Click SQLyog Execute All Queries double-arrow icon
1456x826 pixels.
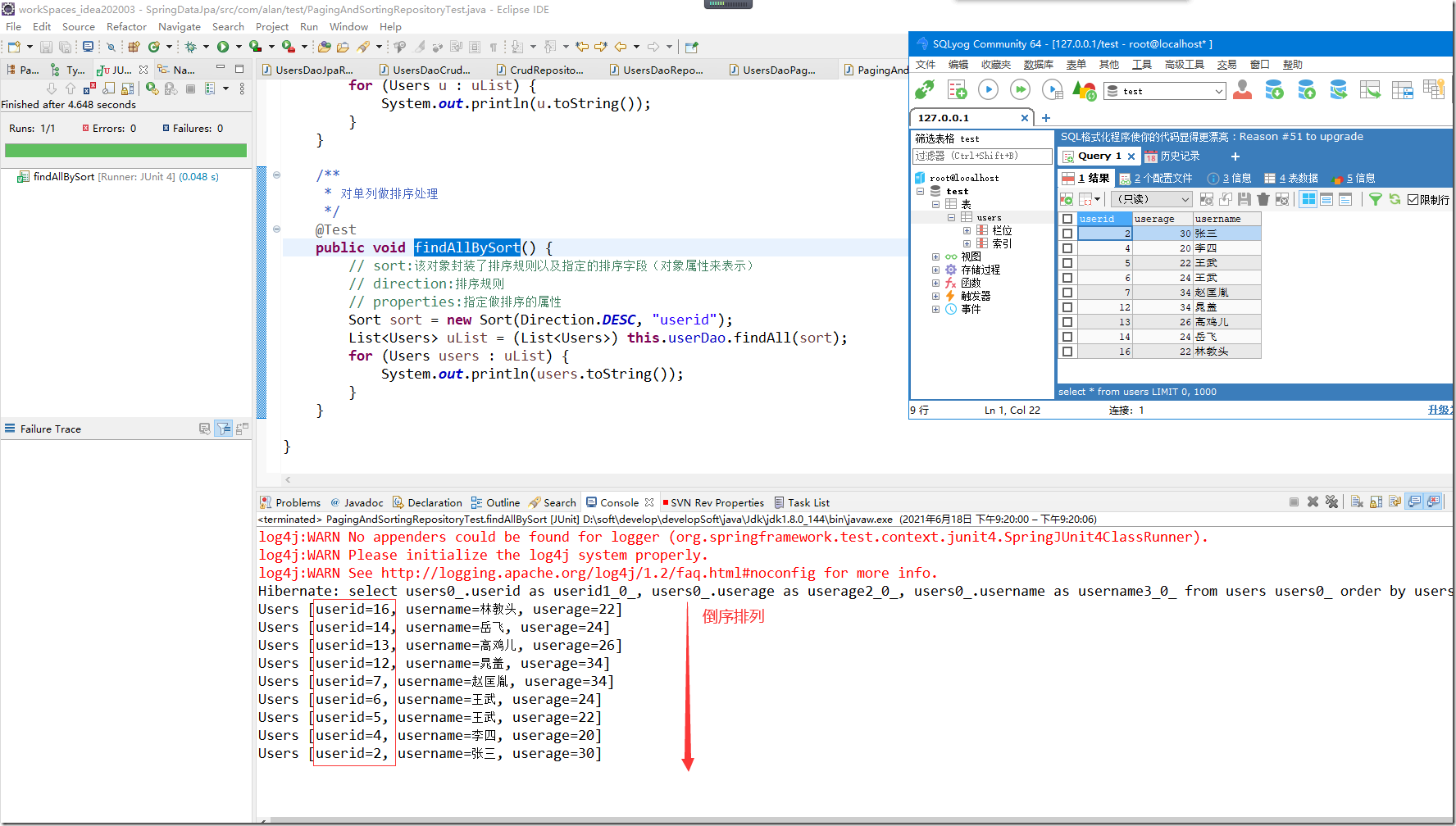click(x=1020, y=89)
